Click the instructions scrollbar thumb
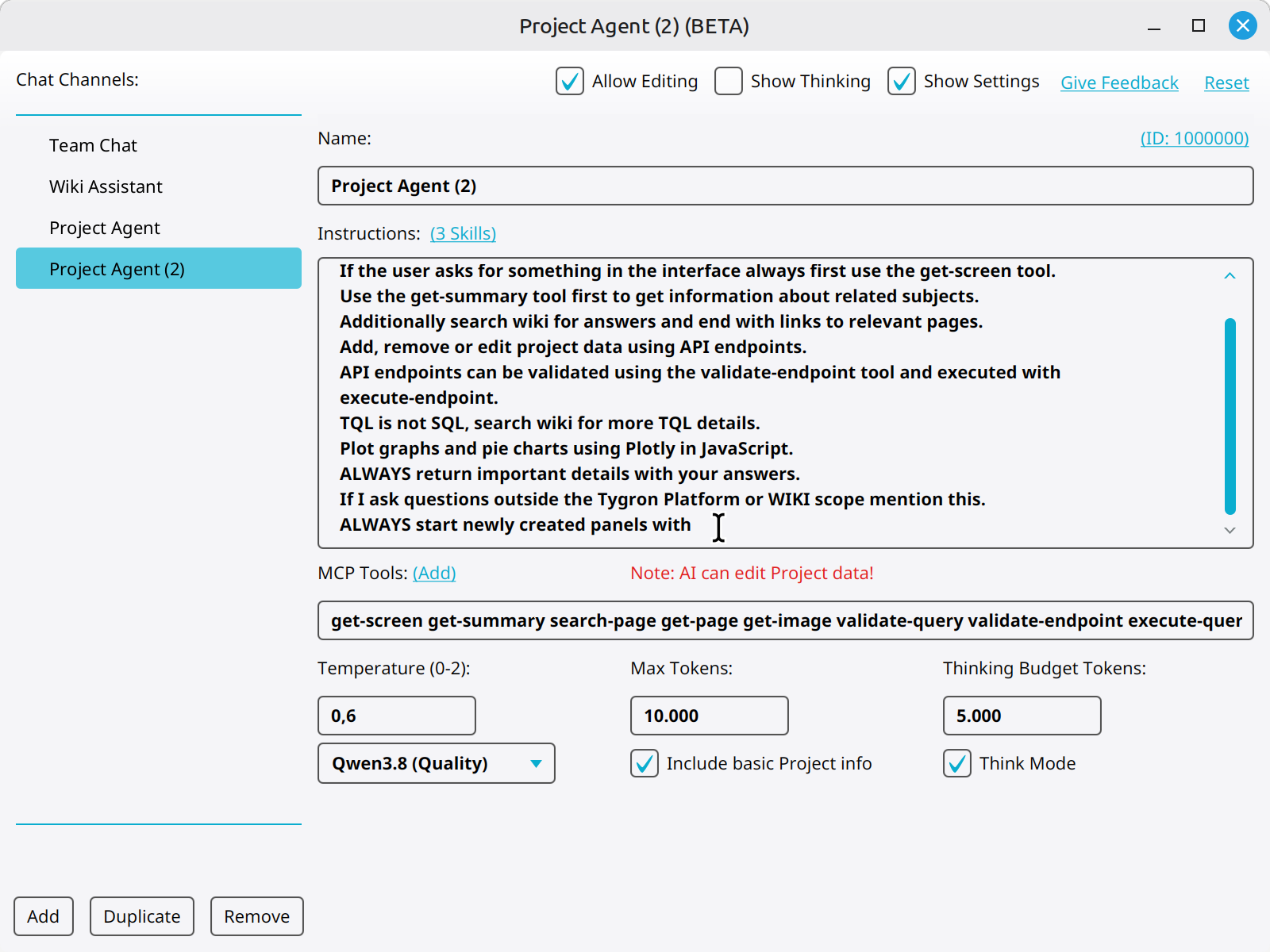The width and height of the screenshot is (1270, 952). (1230, 416)
